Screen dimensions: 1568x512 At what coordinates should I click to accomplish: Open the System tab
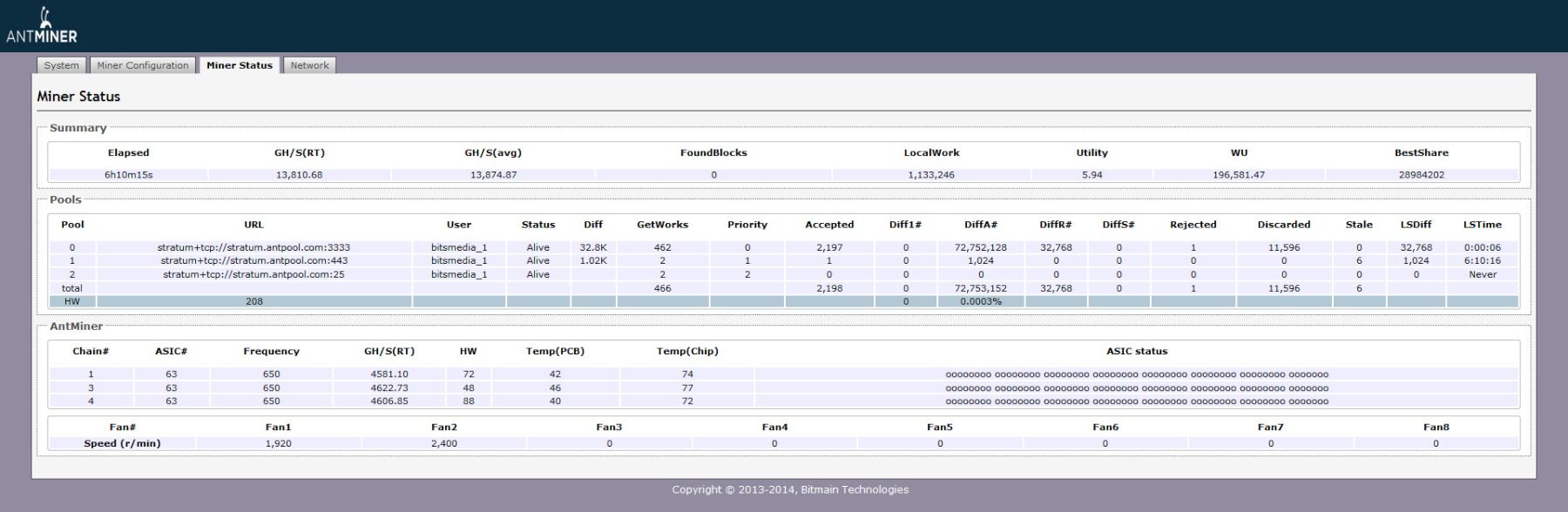pyautogui.click(x=61, y=65)
